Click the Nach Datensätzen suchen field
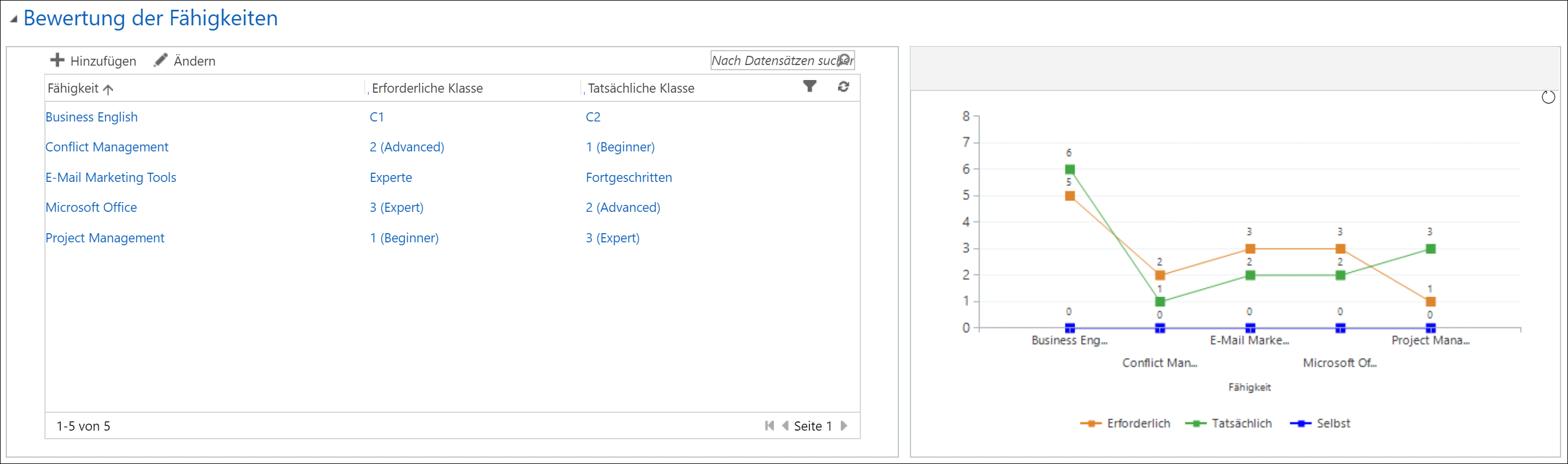 [x=772, y=60]
